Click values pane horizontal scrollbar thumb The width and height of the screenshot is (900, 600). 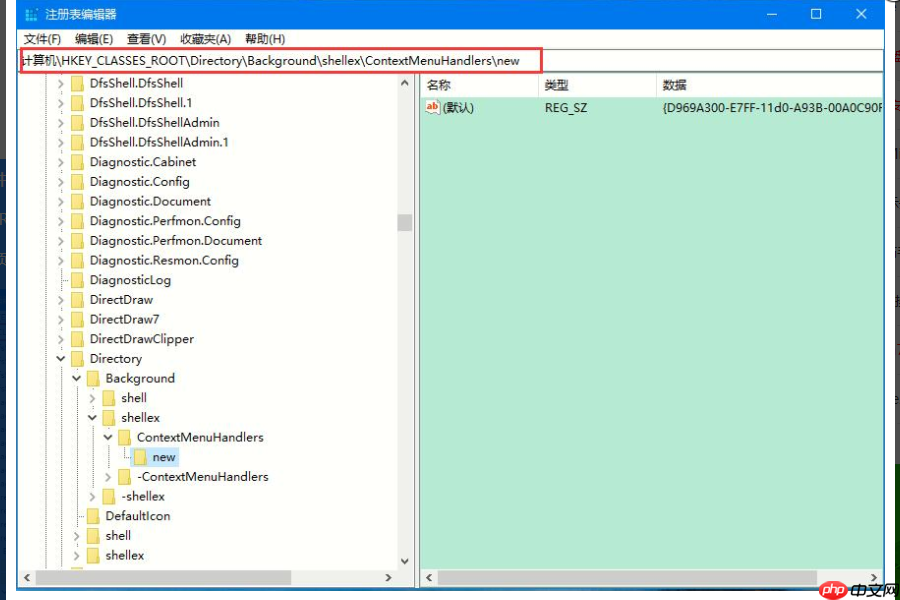tap(627, 578)
